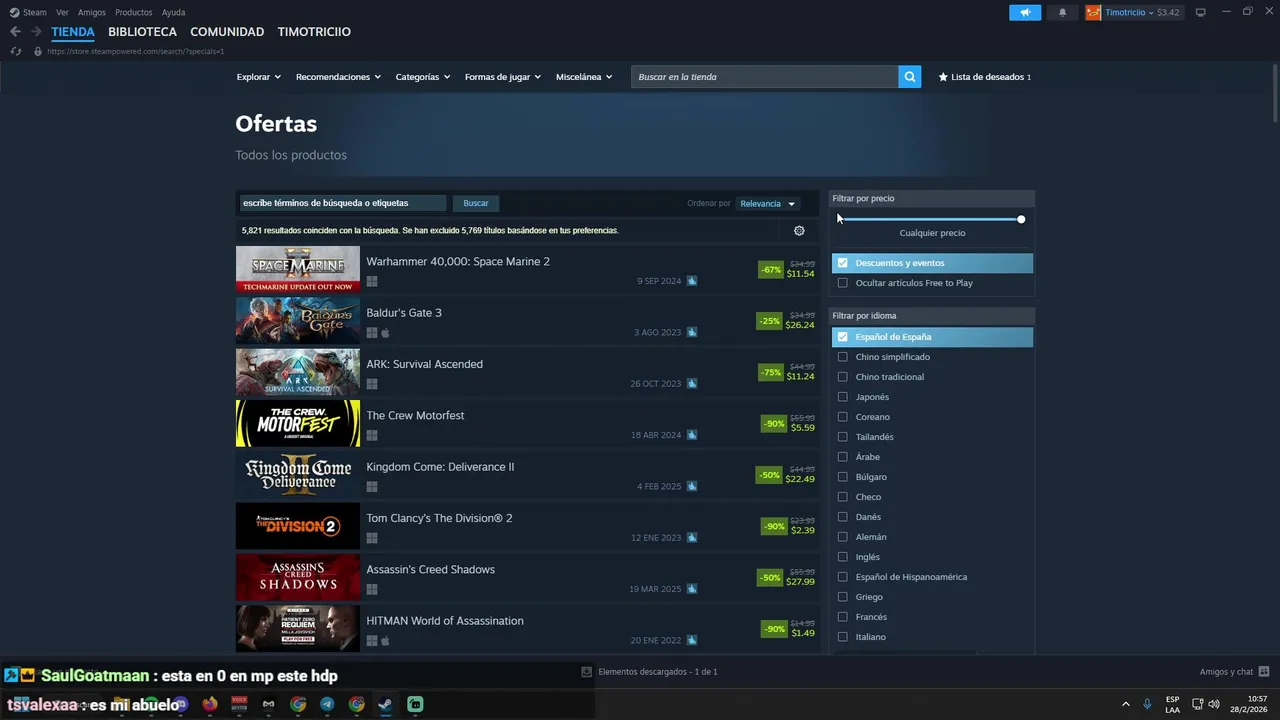
Task: Switch to the BIBLIOTECA tab
Action: tap(142, 32)
